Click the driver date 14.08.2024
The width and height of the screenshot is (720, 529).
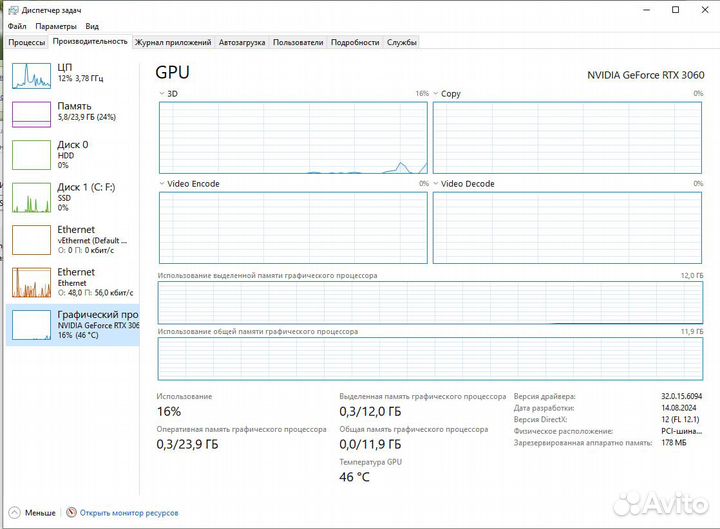click(679, 408)
